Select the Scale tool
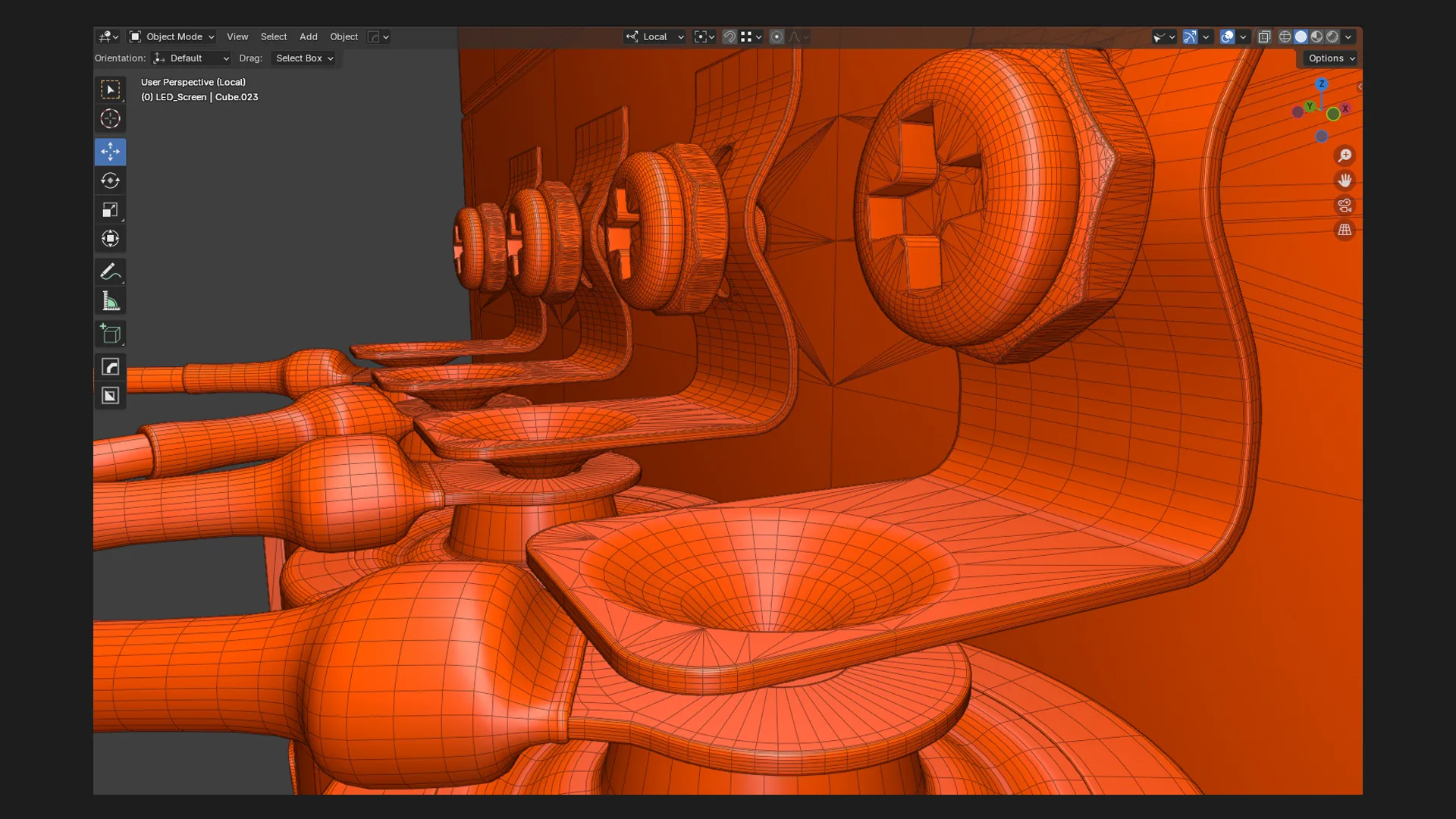 tap(110, 210)
